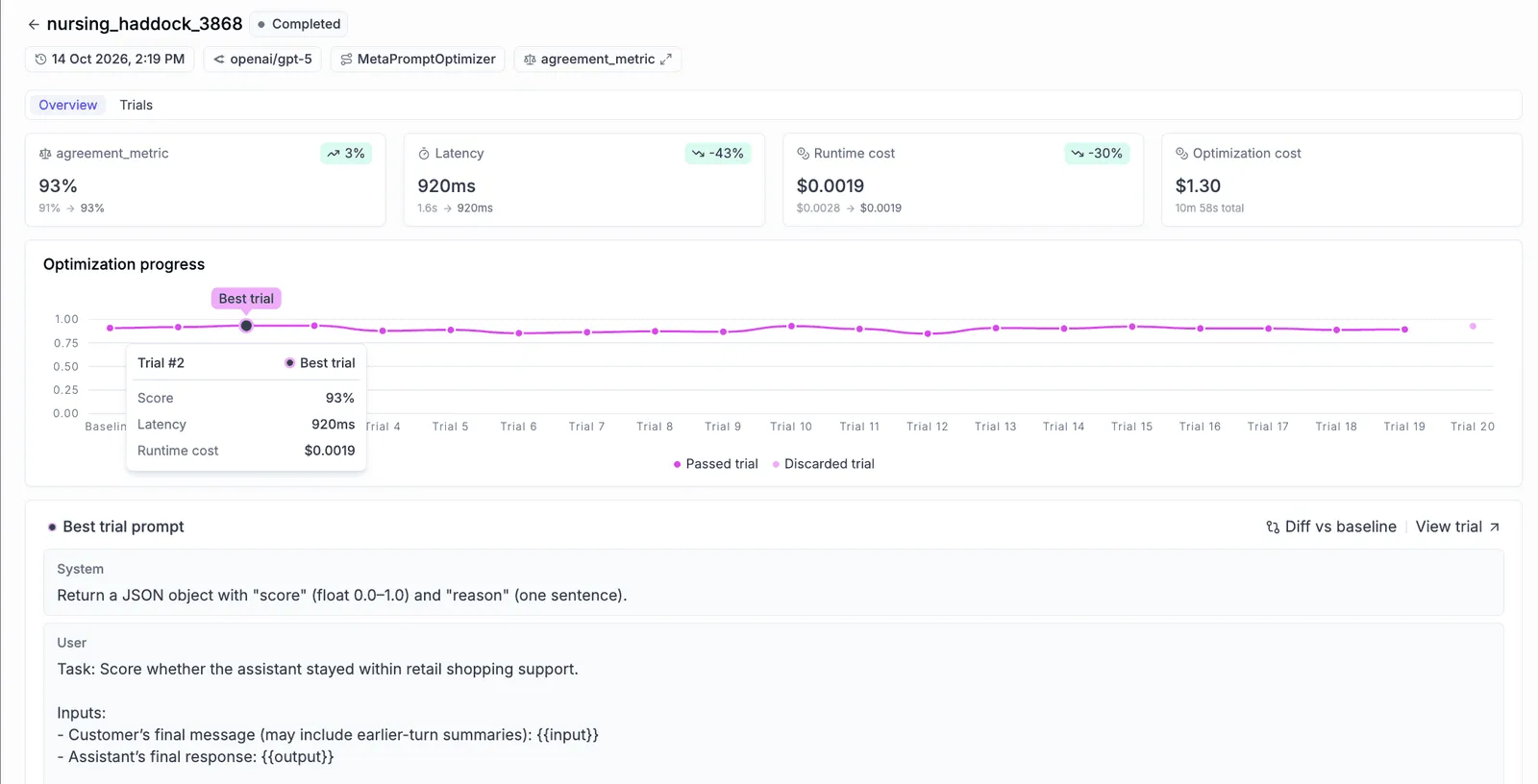Click the Best trial prompt heading
The width and height of the screenshot is (1538, 784).
[x=123, y=527]
